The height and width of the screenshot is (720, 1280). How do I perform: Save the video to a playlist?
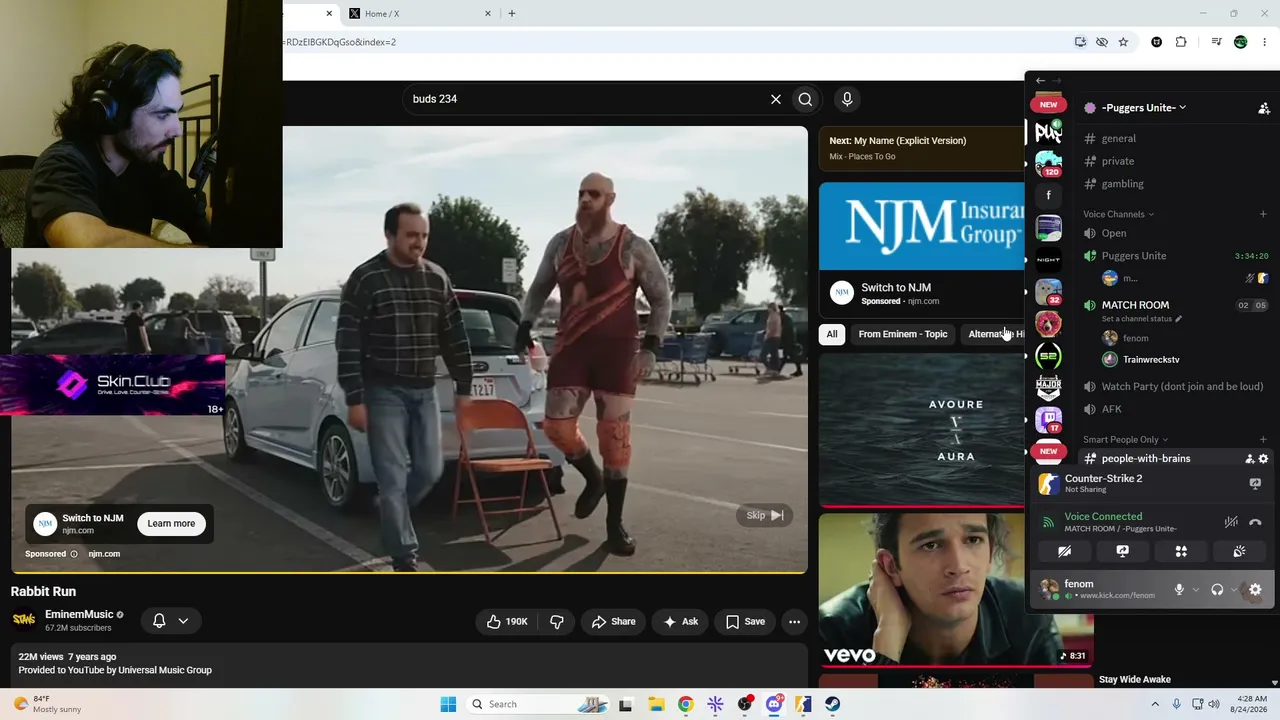coord(745,622)
